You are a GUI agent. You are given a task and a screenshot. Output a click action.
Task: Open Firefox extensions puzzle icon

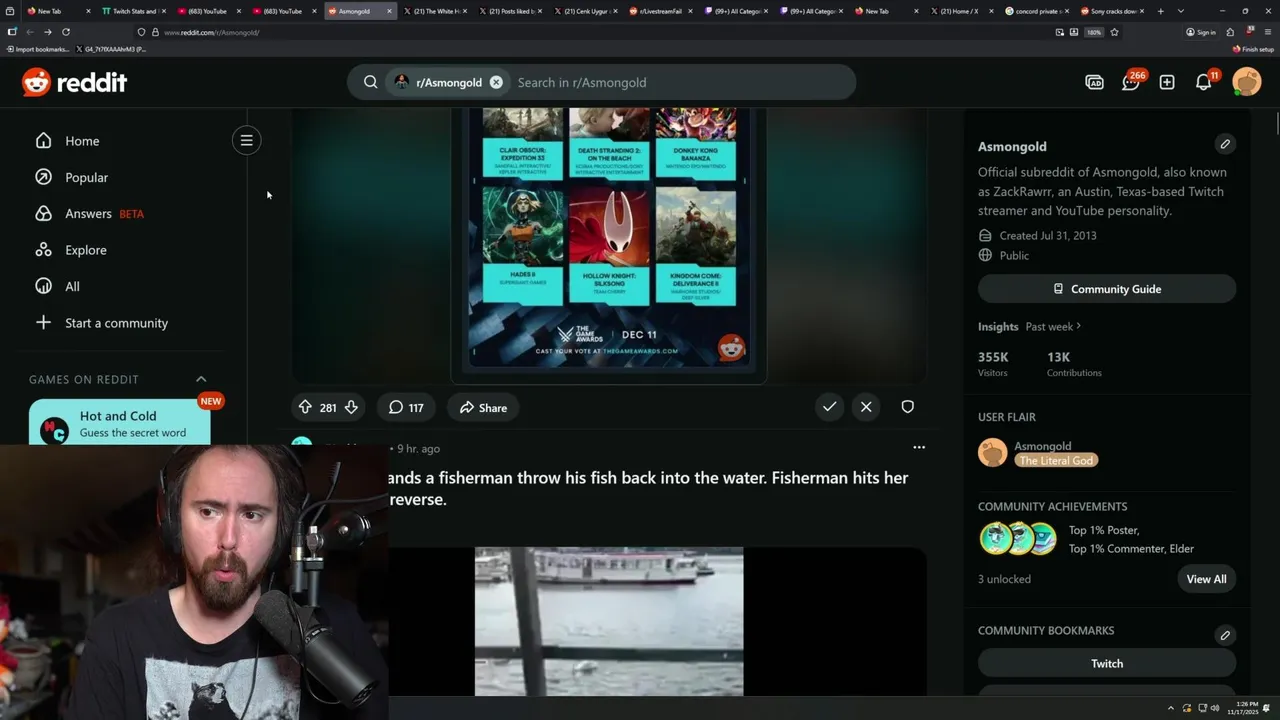pos(1230,32)
